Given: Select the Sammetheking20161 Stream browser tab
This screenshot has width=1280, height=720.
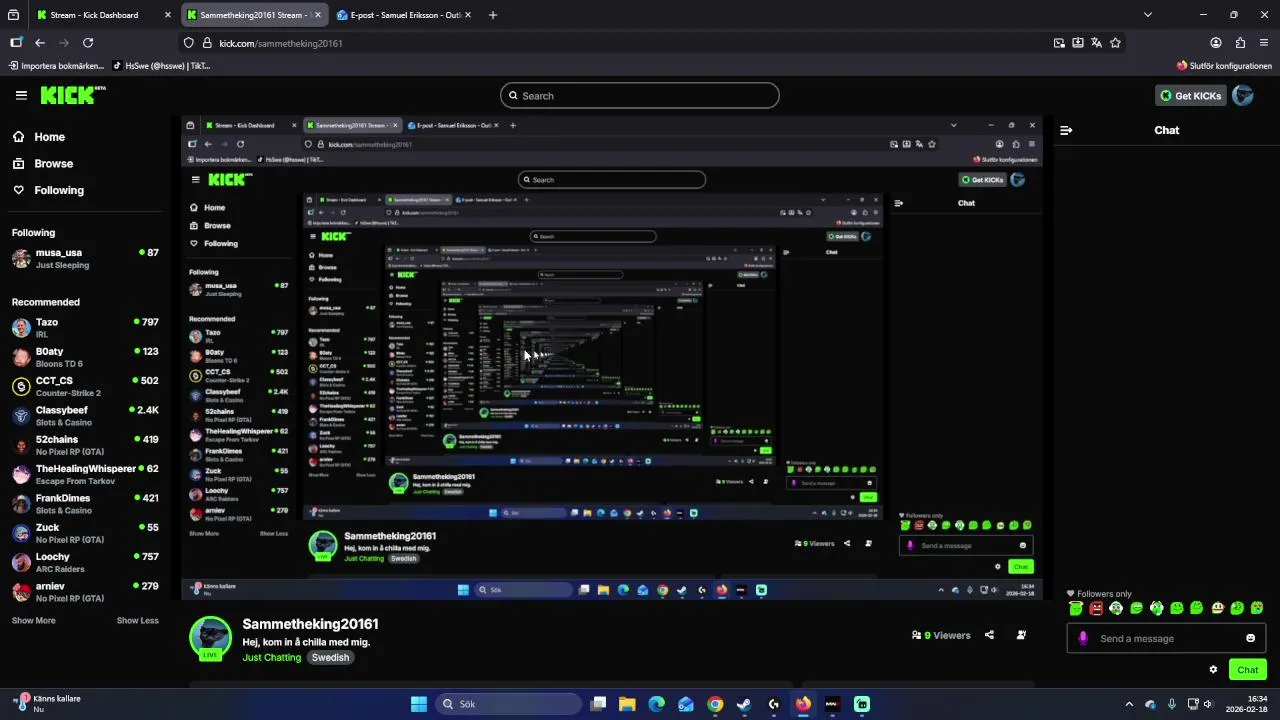Looking at the screenshot, I should [x=254, y=15].
